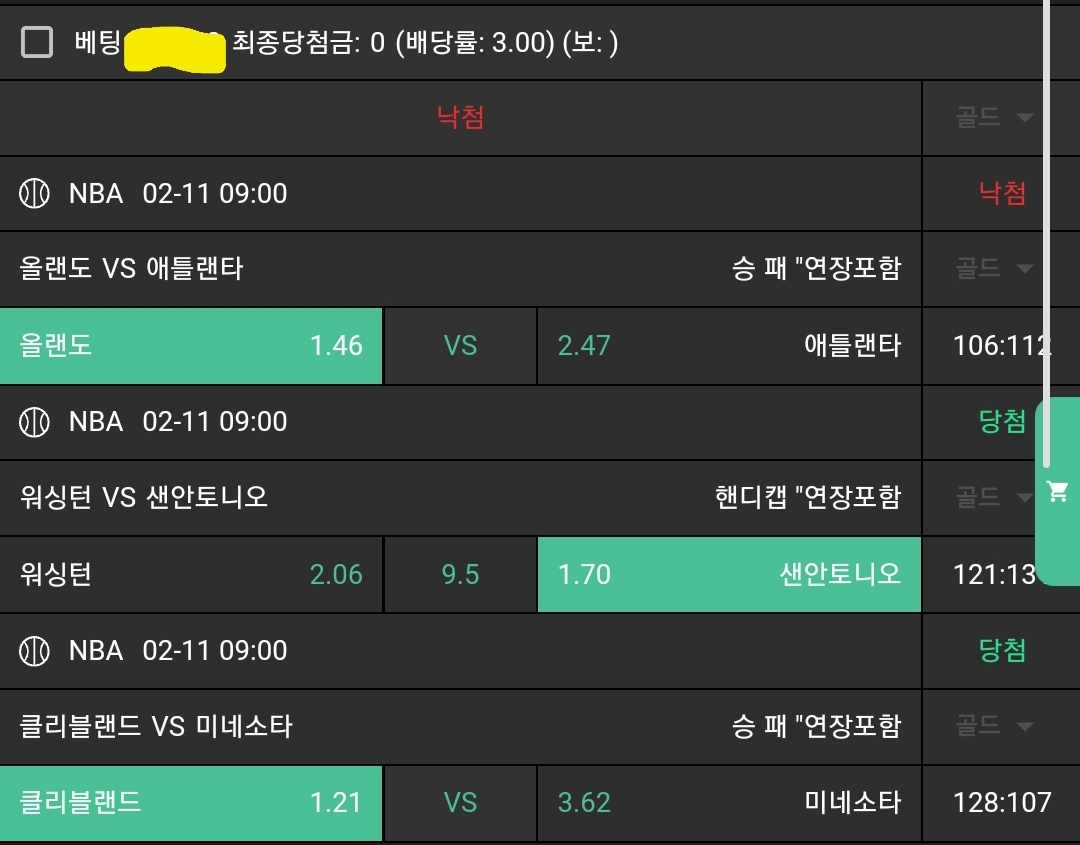The image size is (1080, 845).
Task: Choose the 샌안토니오 1.70 handicap pick
Action: point(729,575)
